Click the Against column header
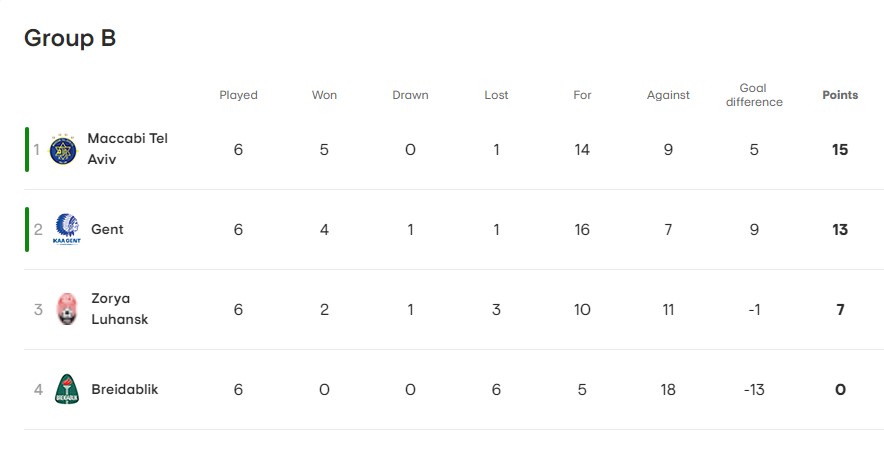Image resolution: width=884 pixels, height=455 pixels. click(x=668, y=95)
